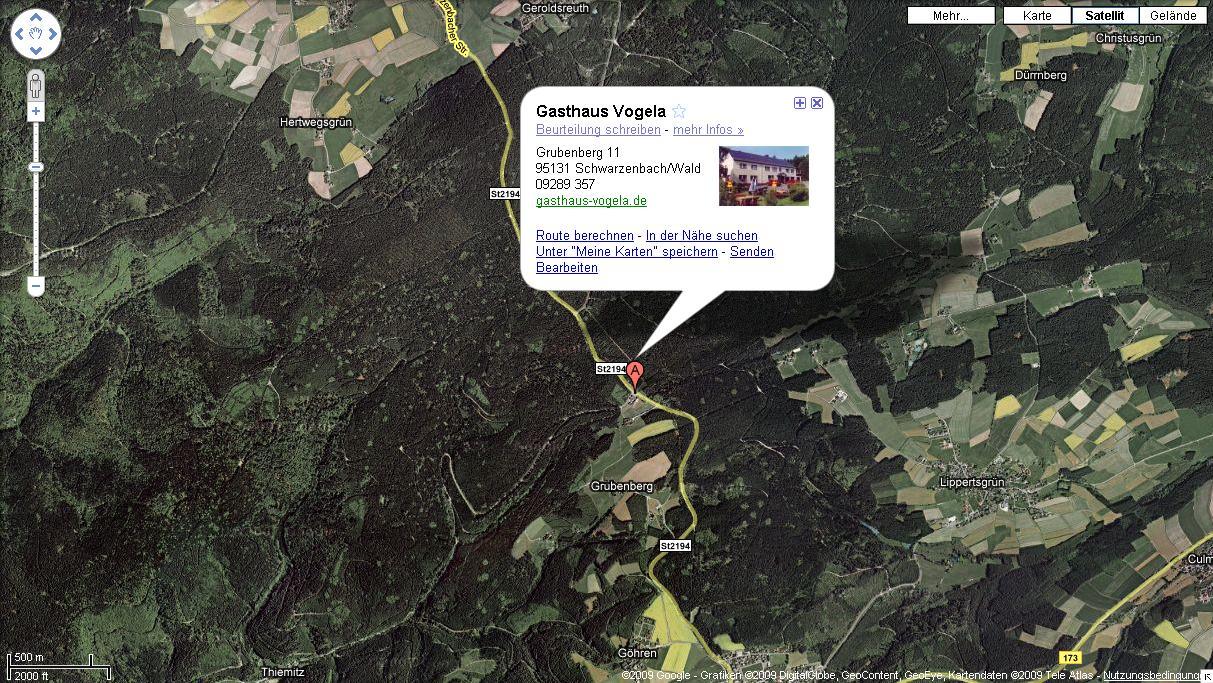Maximize the info window with plus icon
This screenshot has height=683, width=1213.
(800, 103)
